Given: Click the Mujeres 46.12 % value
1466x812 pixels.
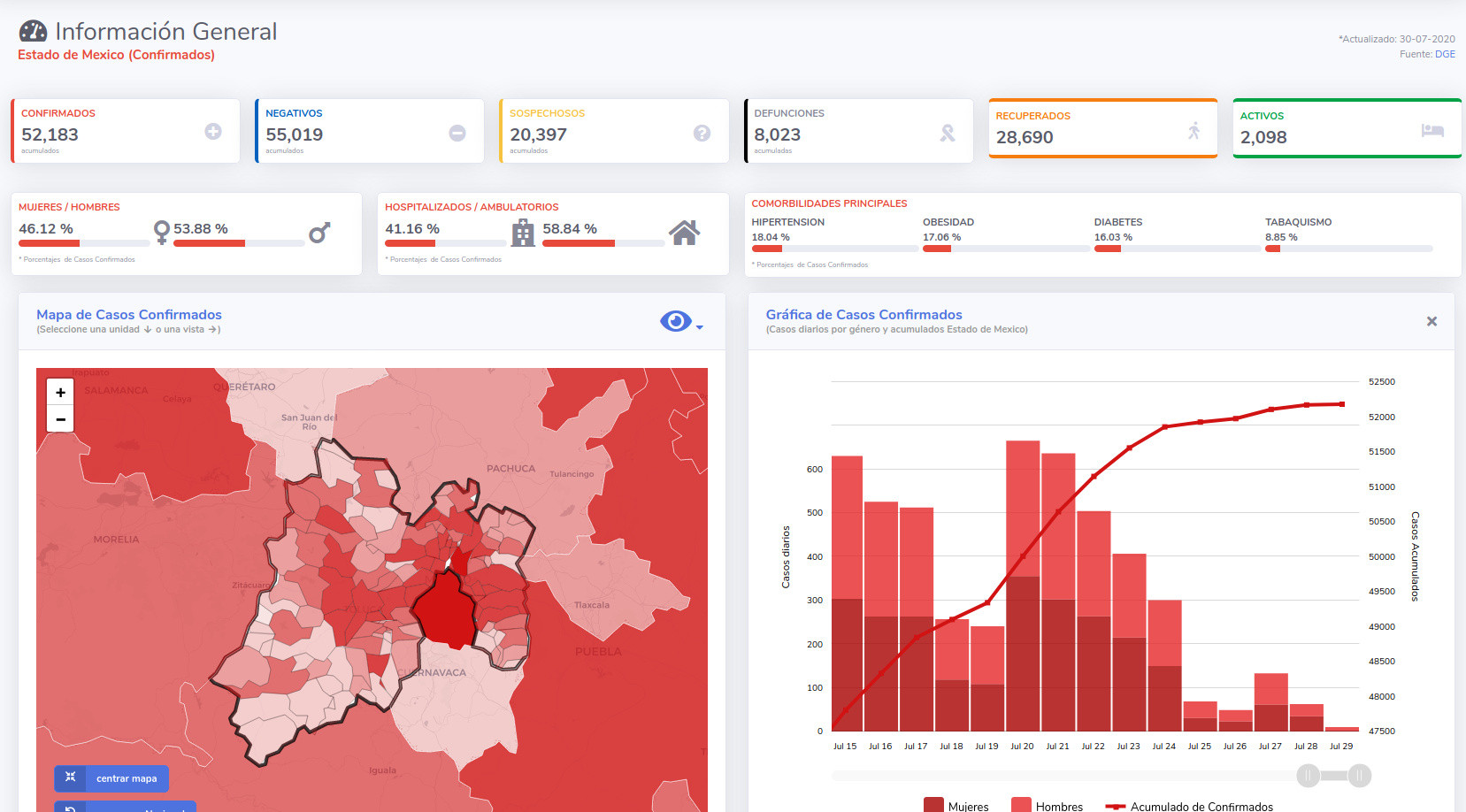Looking at the screenshot, I should pos(46,228).
